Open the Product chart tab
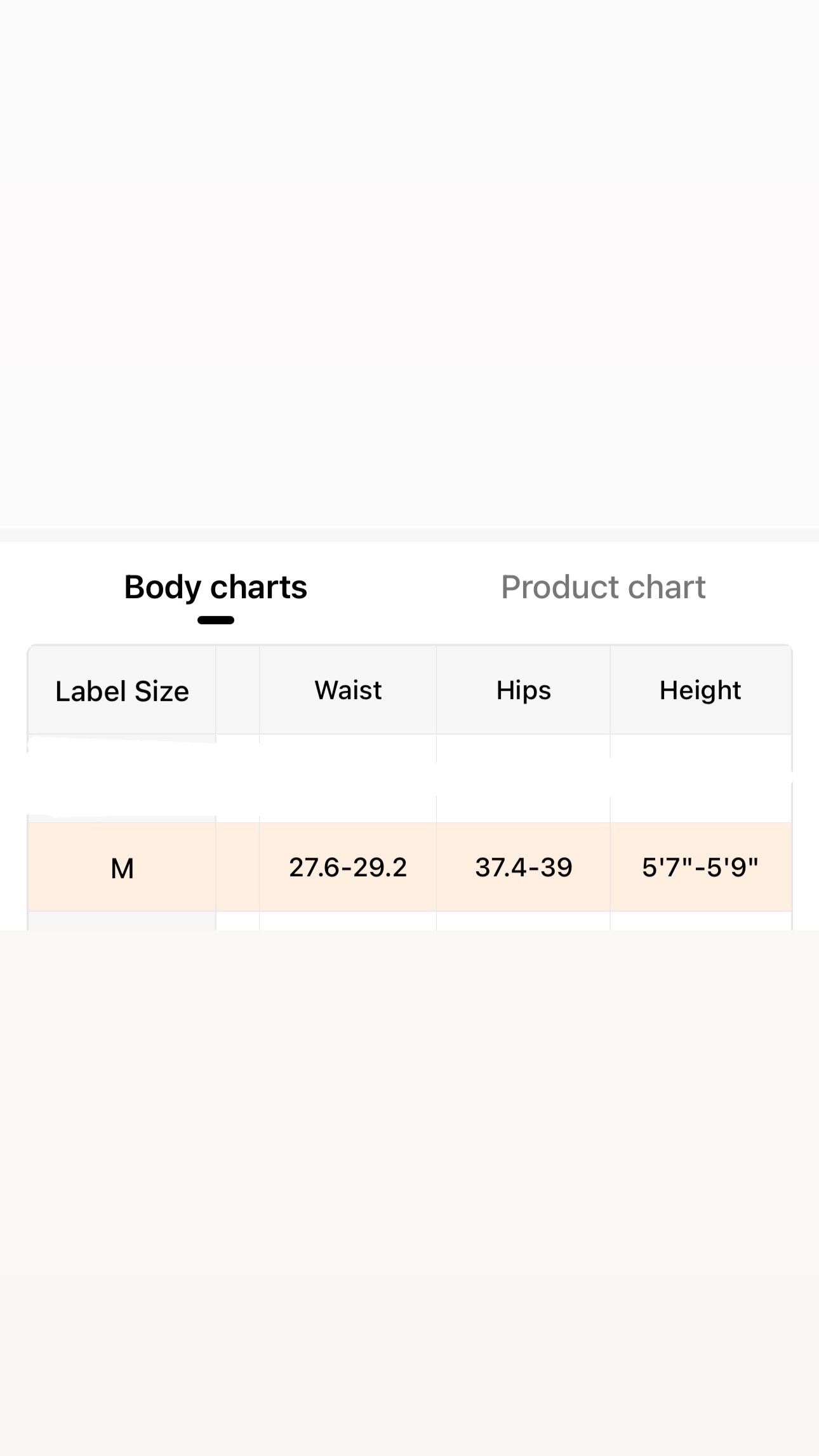 603,587
